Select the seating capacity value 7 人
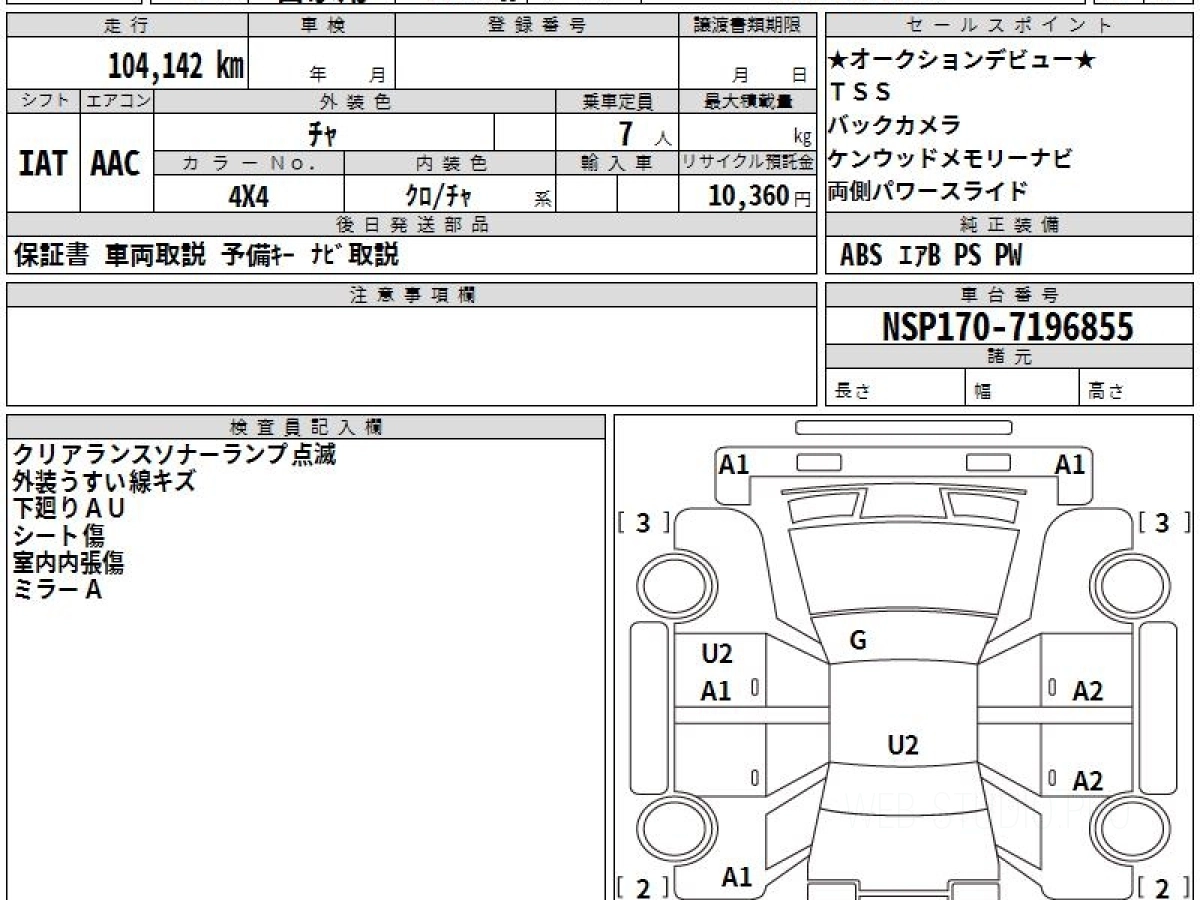 pyautogui.click(x=644, y=132)
